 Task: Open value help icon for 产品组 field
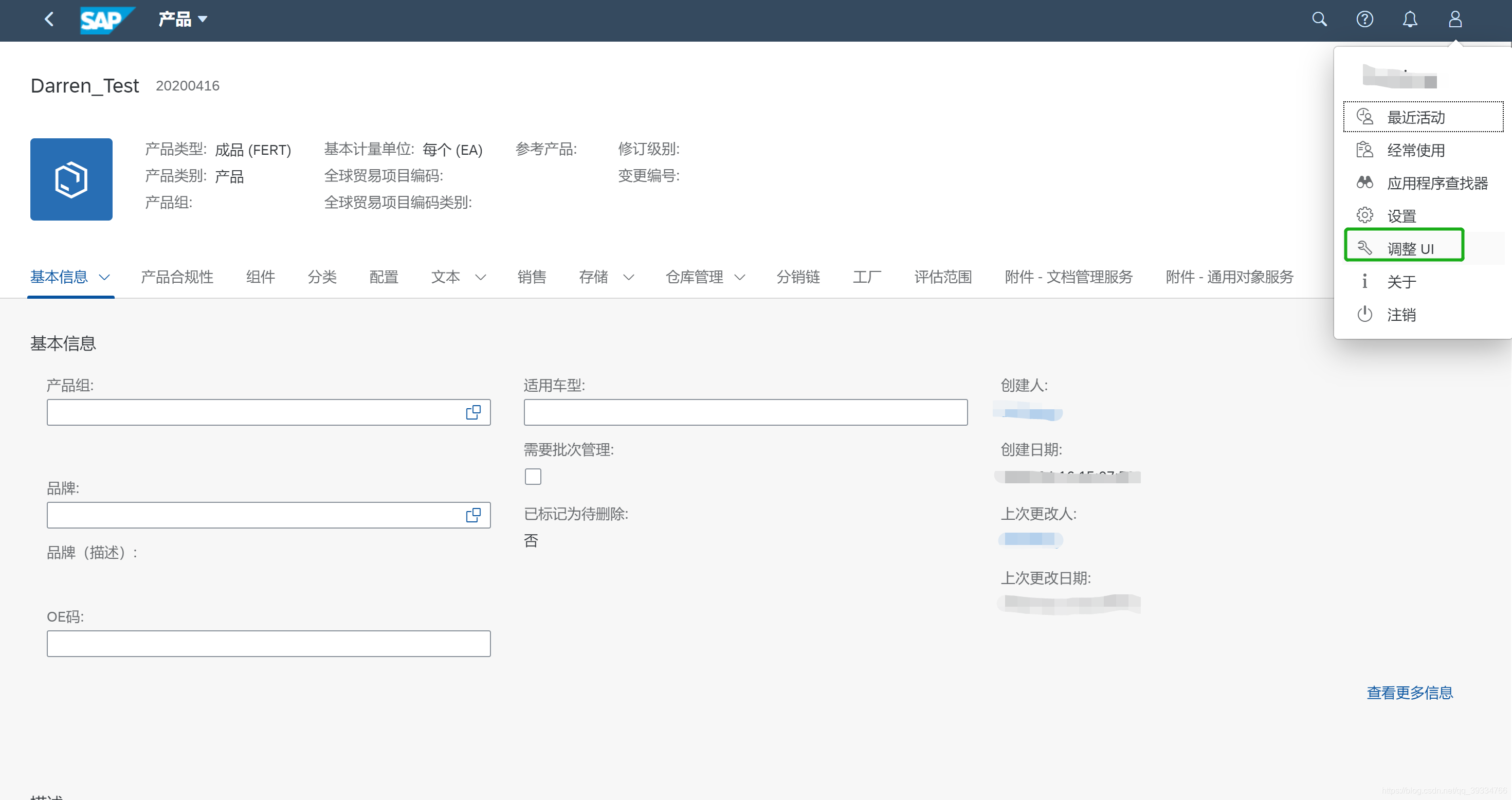[x=473, y=412]
